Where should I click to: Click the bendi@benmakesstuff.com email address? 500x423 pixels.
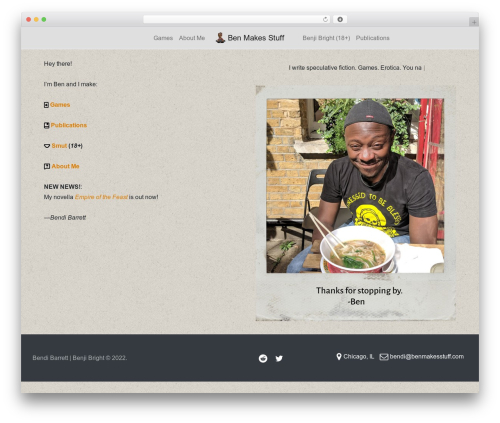tap(427, 357)
